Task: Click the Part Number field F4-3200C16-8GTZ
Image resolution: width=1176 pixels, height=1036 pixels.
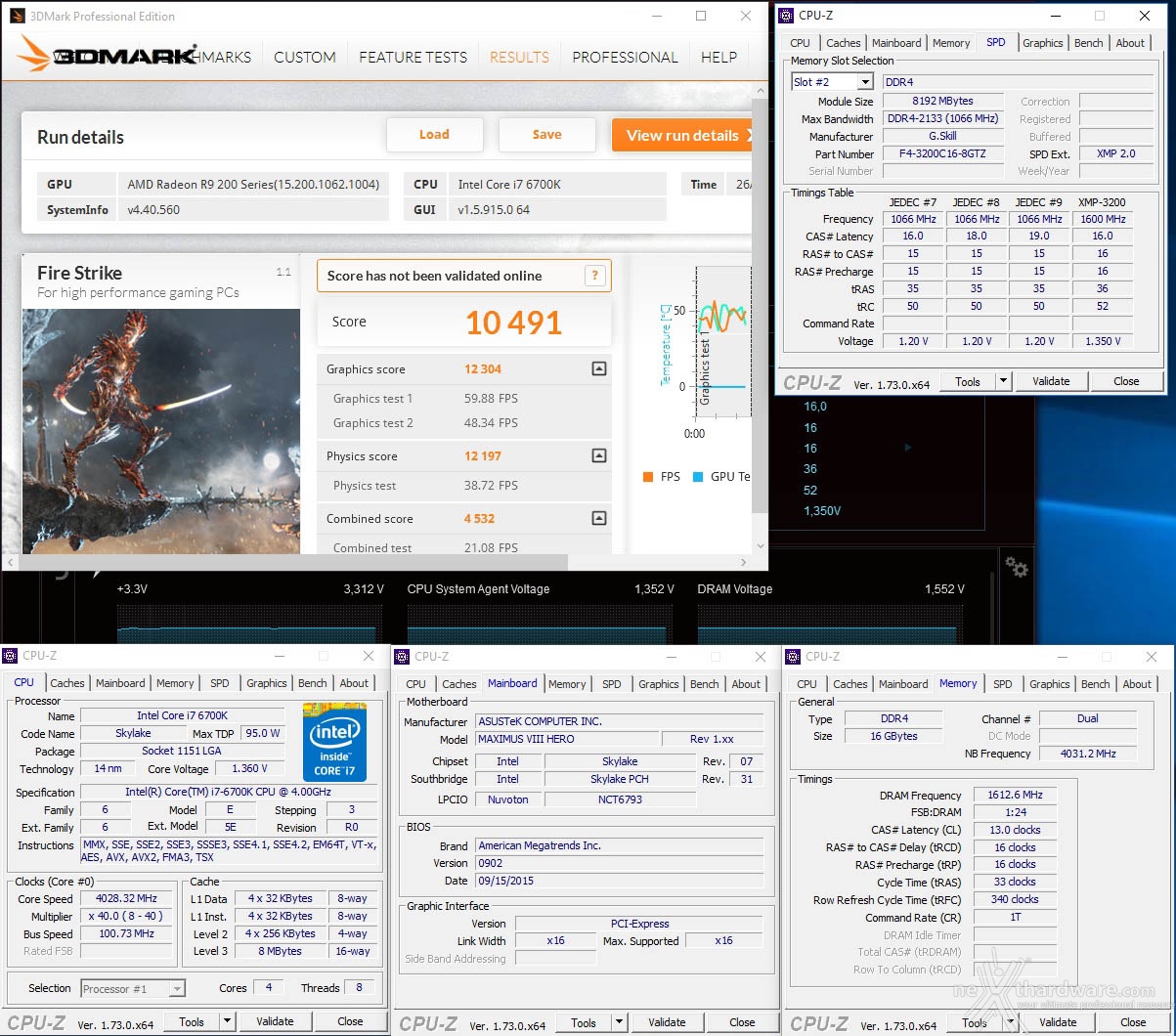Action: [x=943, y=154]
